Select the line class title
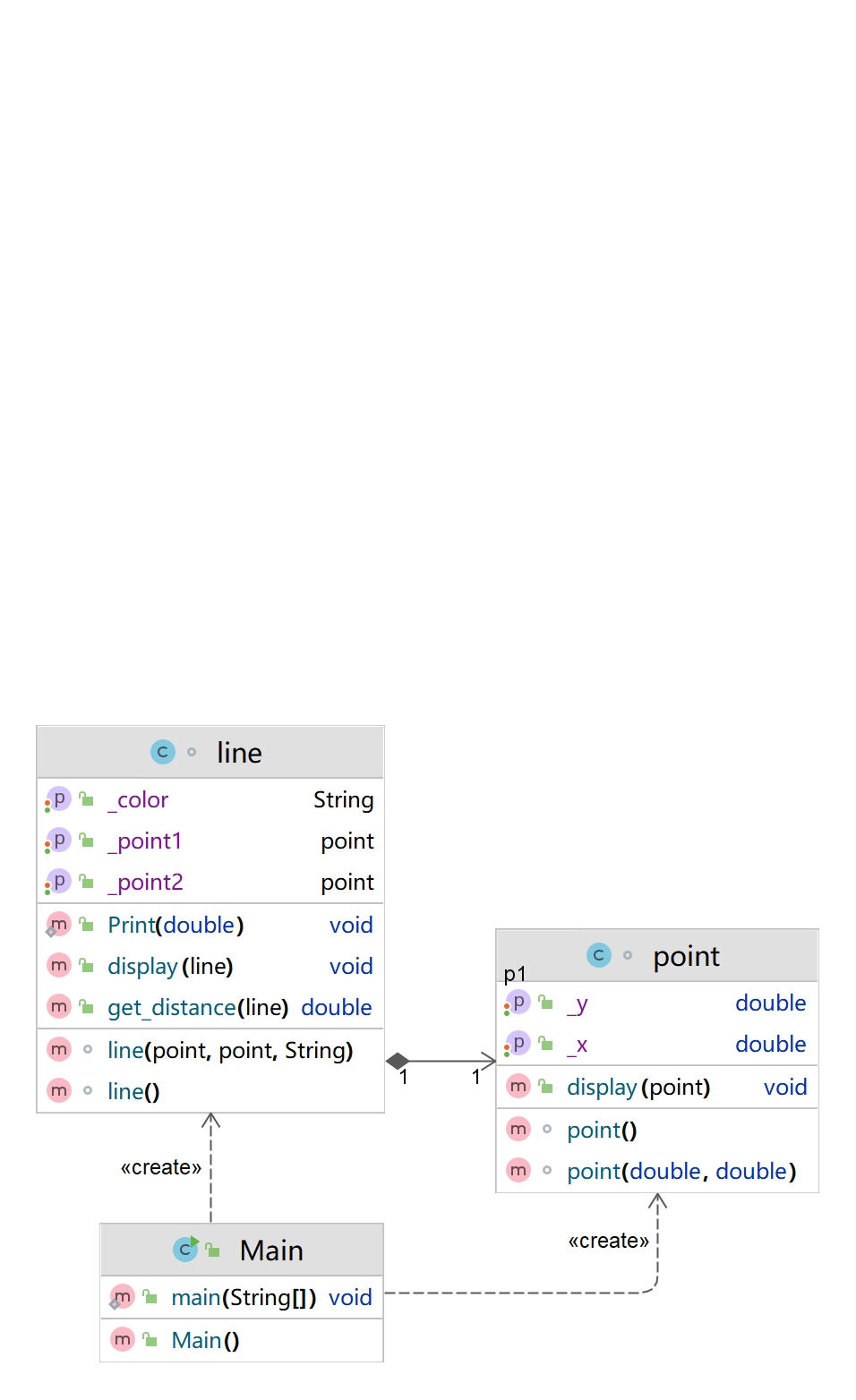 (239, 753)
